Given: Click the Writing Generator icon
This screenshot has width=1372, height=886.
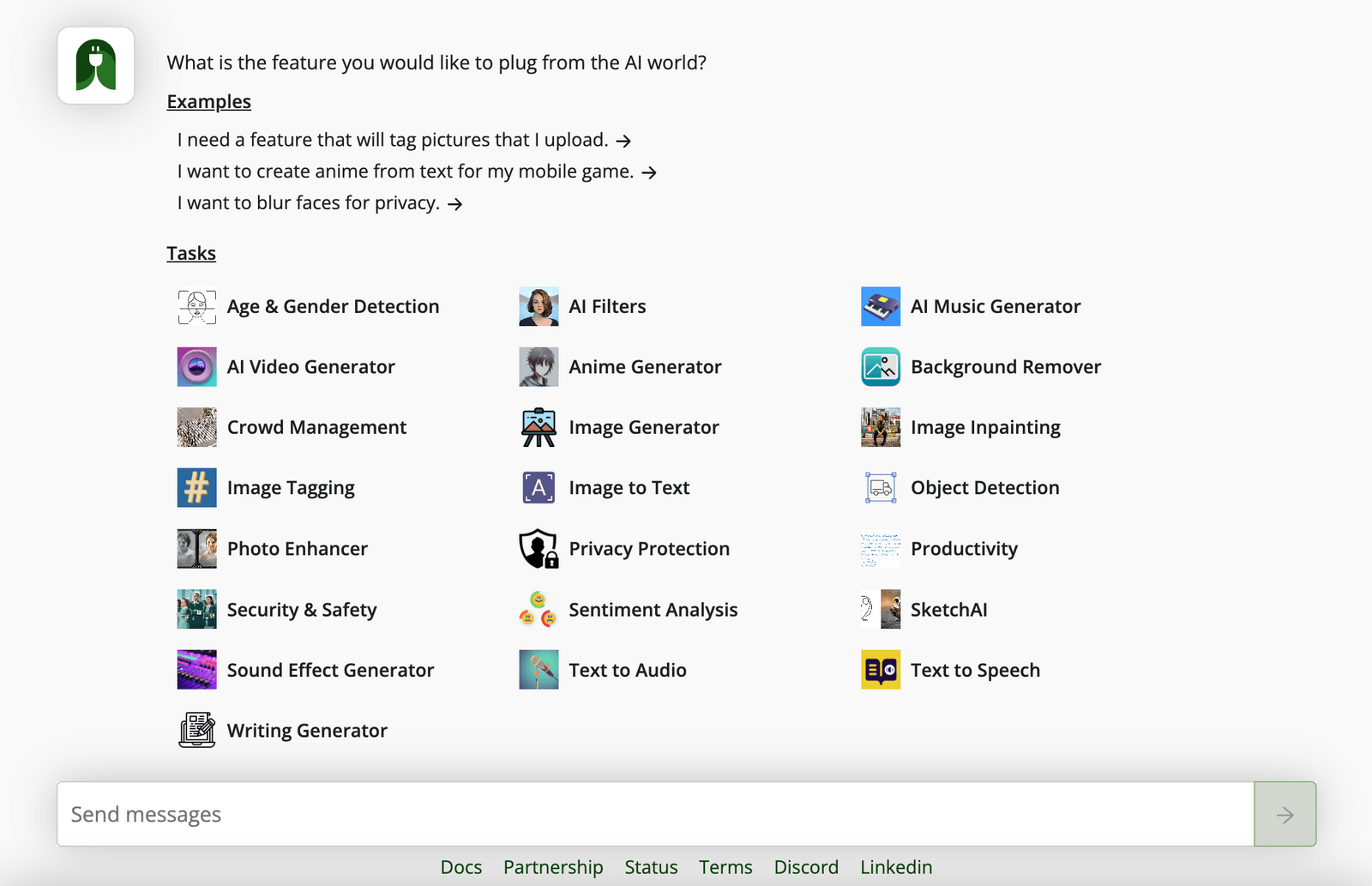Looking at the screenshot, I should pyautogui.click(x=196, y=730).
